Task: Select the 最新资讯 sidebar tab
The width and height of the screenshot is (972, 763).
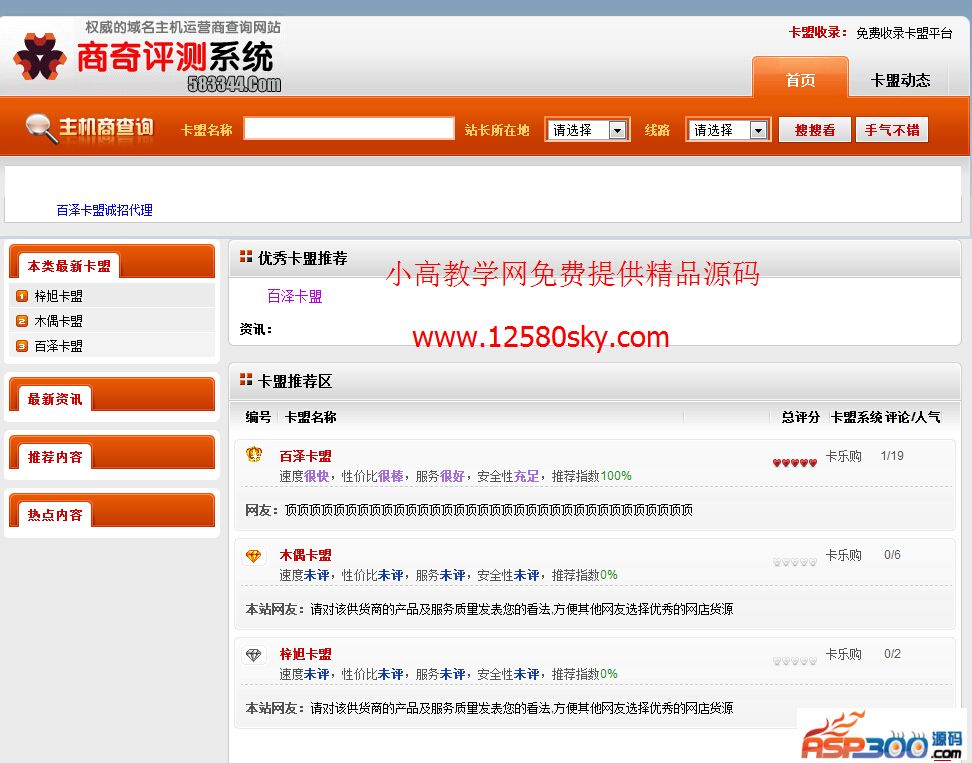Action: [55, 399]
